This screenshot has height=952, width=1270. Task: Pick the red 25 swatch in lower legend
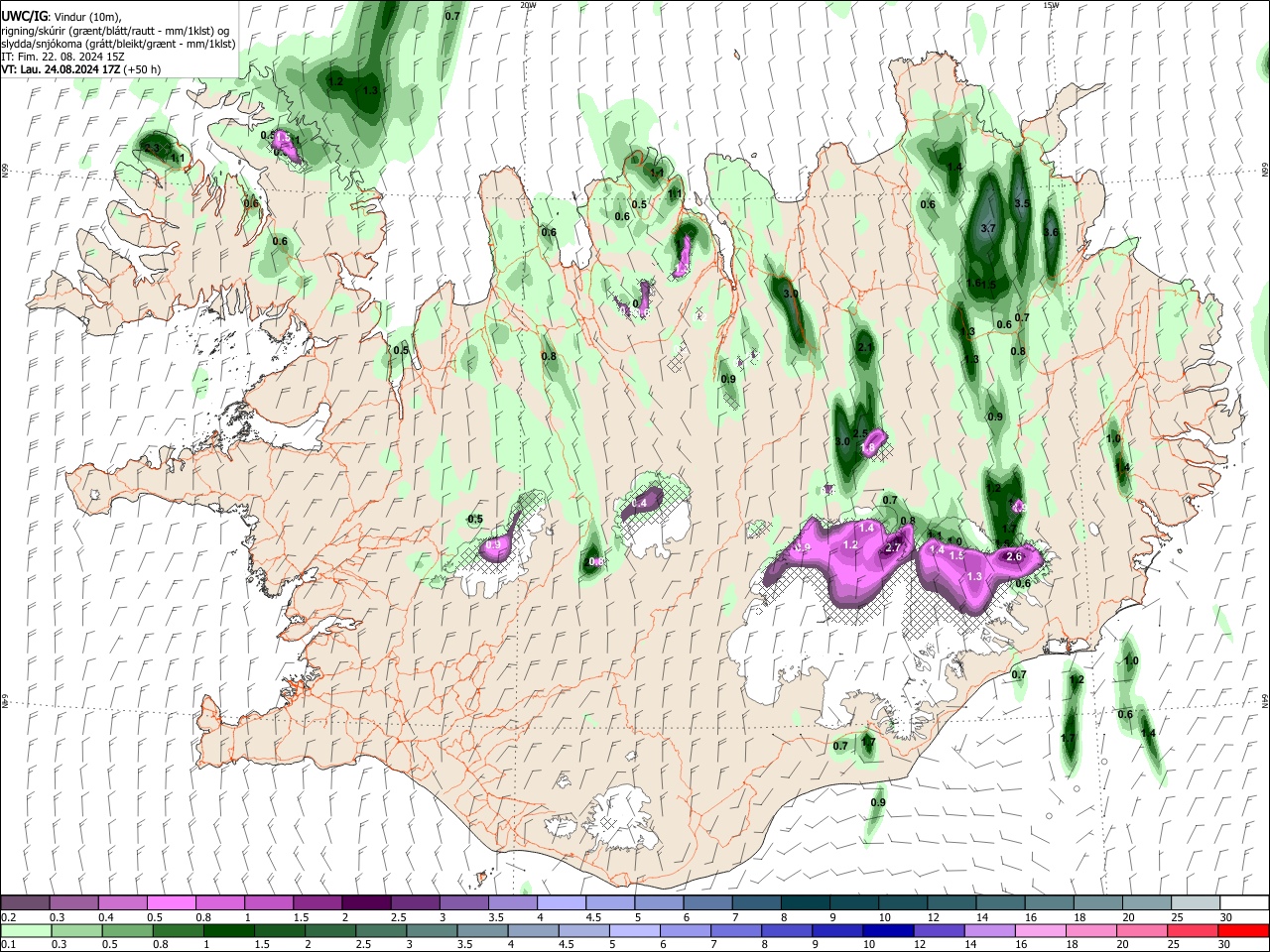(x=1192, y=930)
